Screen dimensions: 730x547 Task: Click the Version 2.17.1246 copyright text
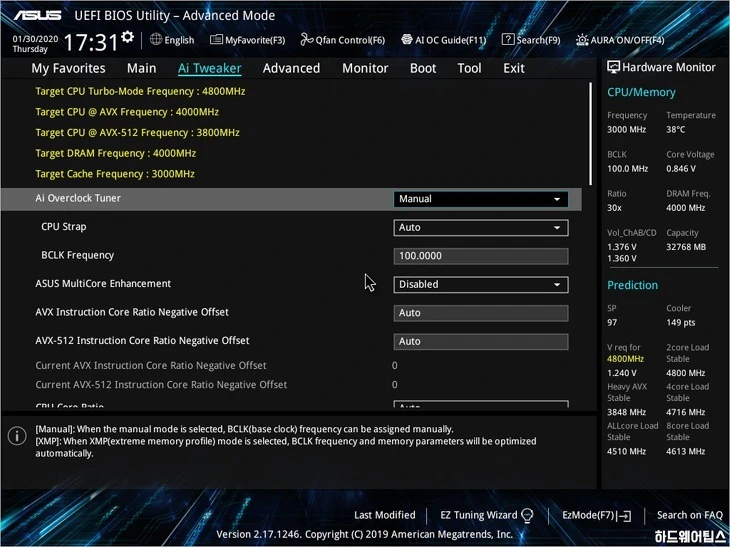pos(365,534)
